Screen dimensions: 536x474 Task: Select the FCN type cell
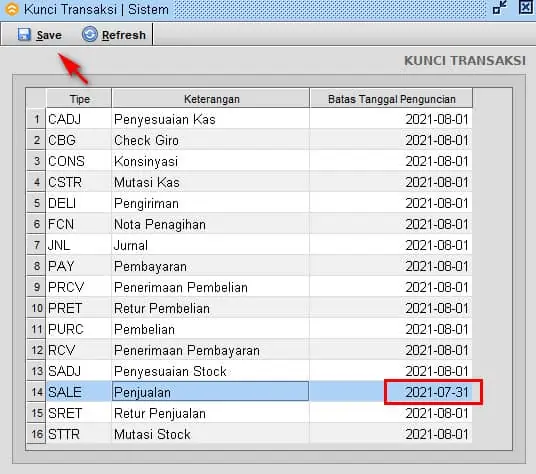pos(79,224)
